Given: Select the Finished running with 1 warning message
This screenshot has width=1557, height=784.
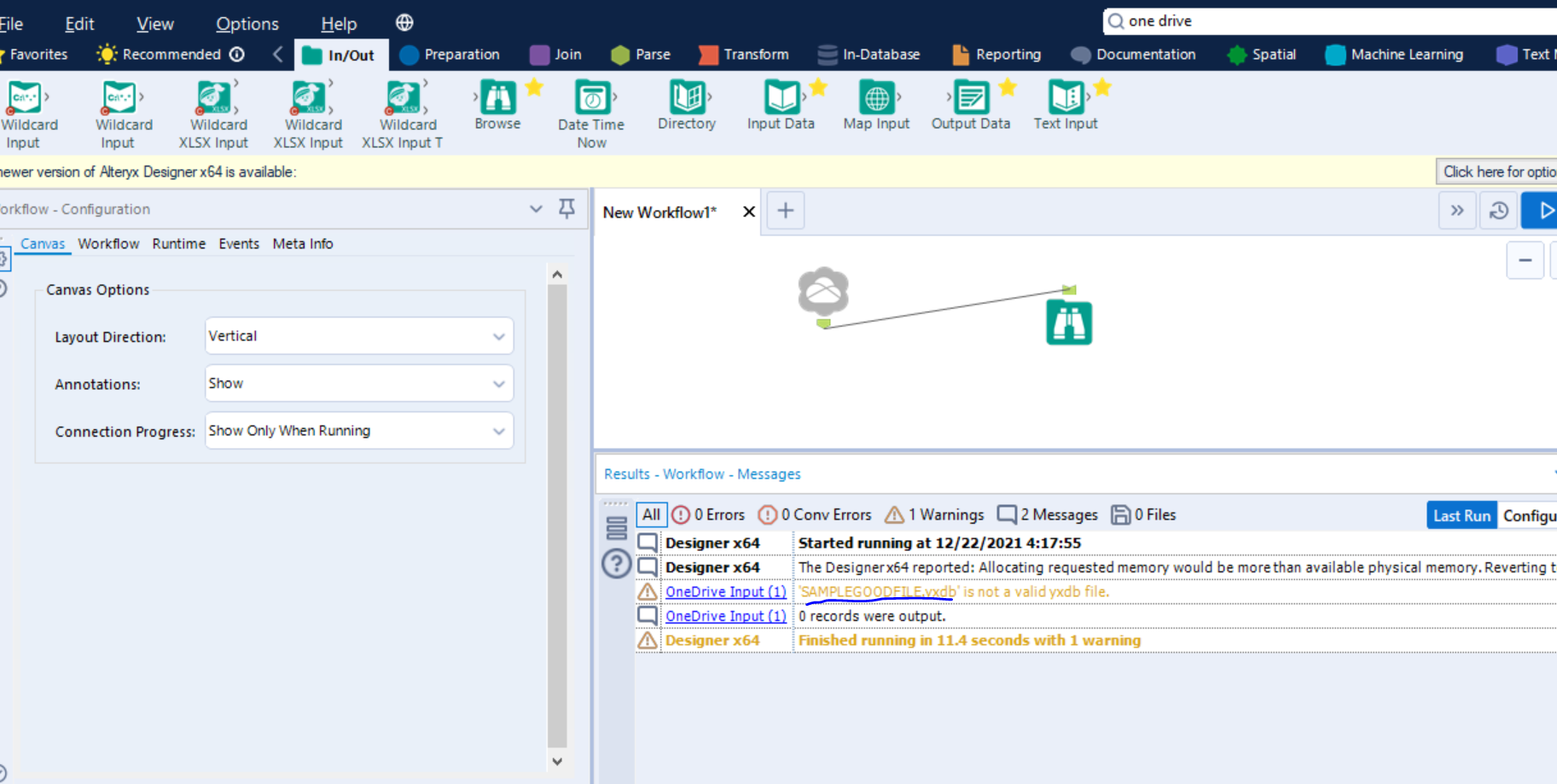Looking at the screenshot, I should pyautogui.click(x=969, y=641).
